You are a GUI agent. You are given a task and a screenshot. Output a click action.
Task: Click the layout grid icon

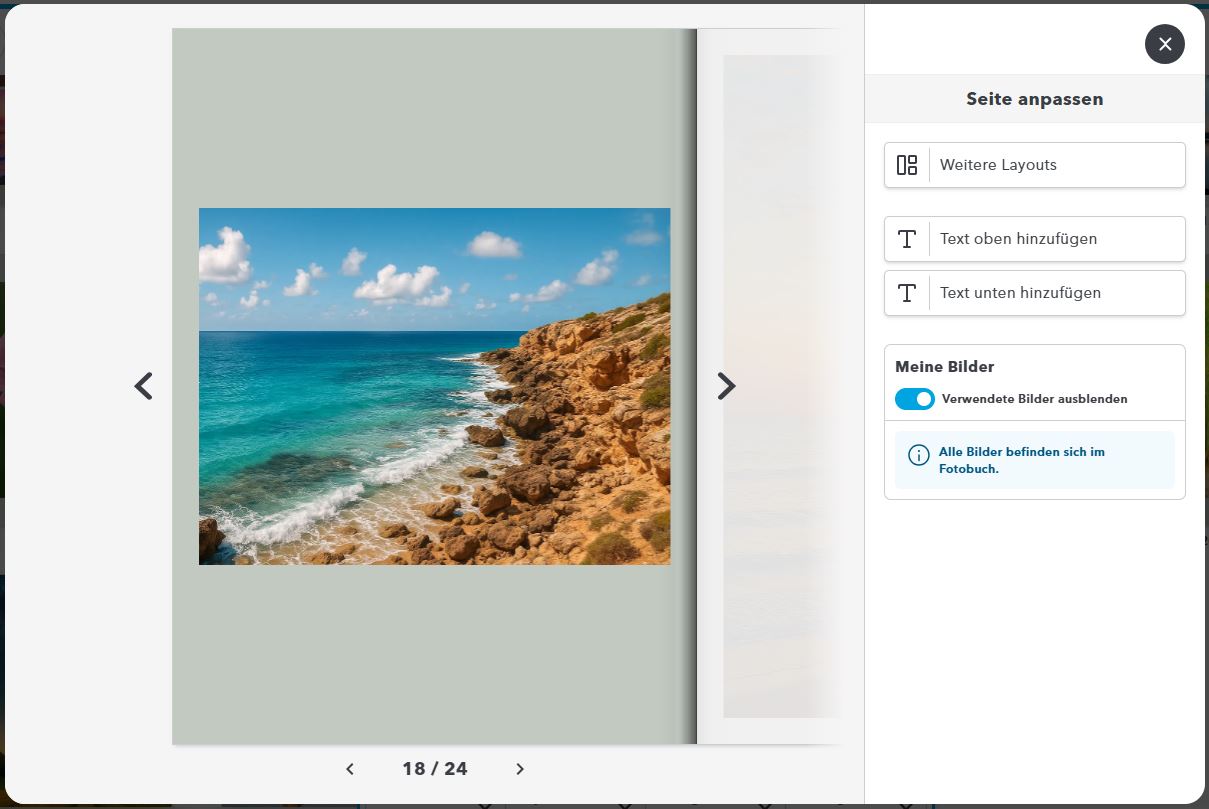(x=907, y=165)
